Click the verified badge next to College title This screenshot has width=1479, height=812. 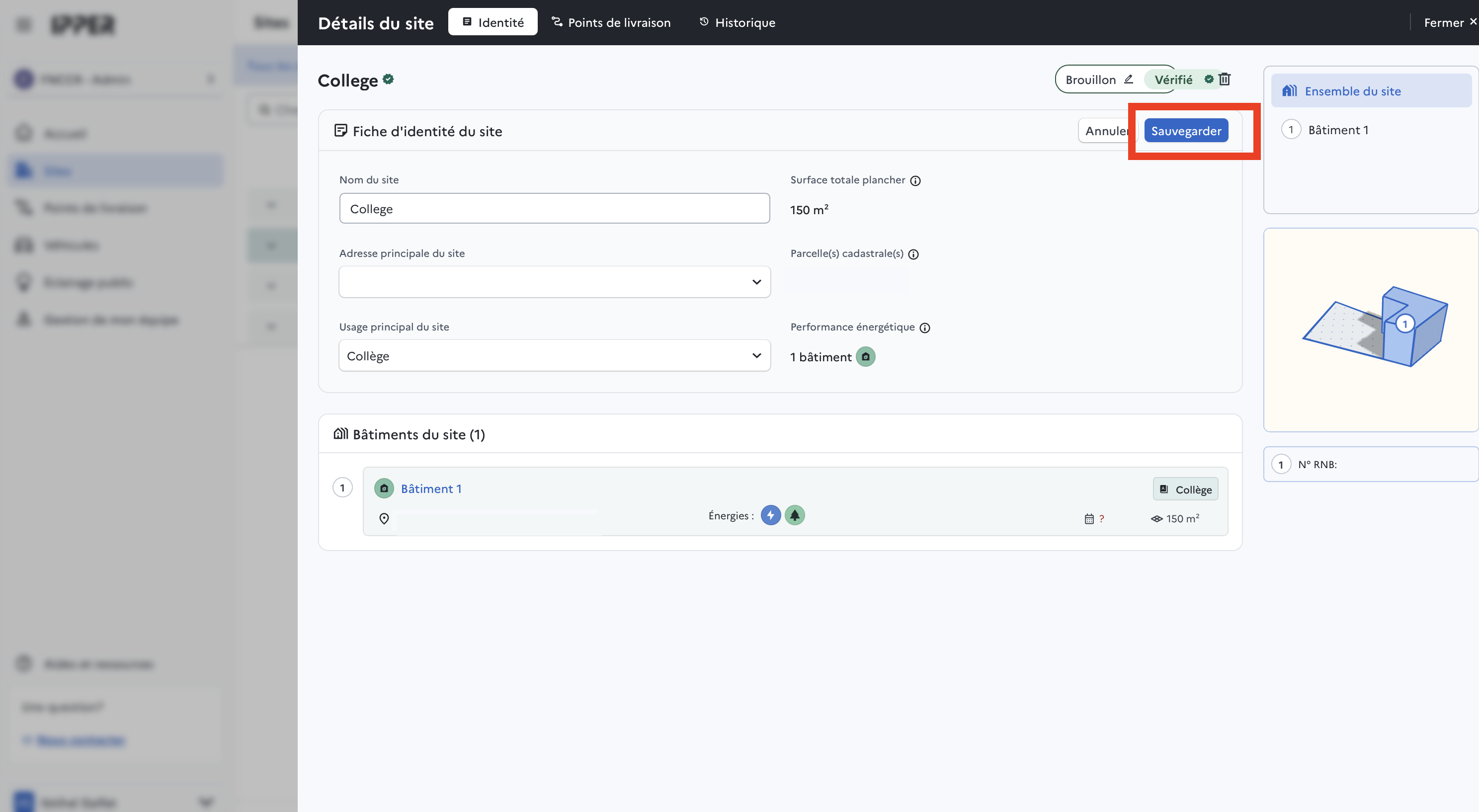pos(389,79)
